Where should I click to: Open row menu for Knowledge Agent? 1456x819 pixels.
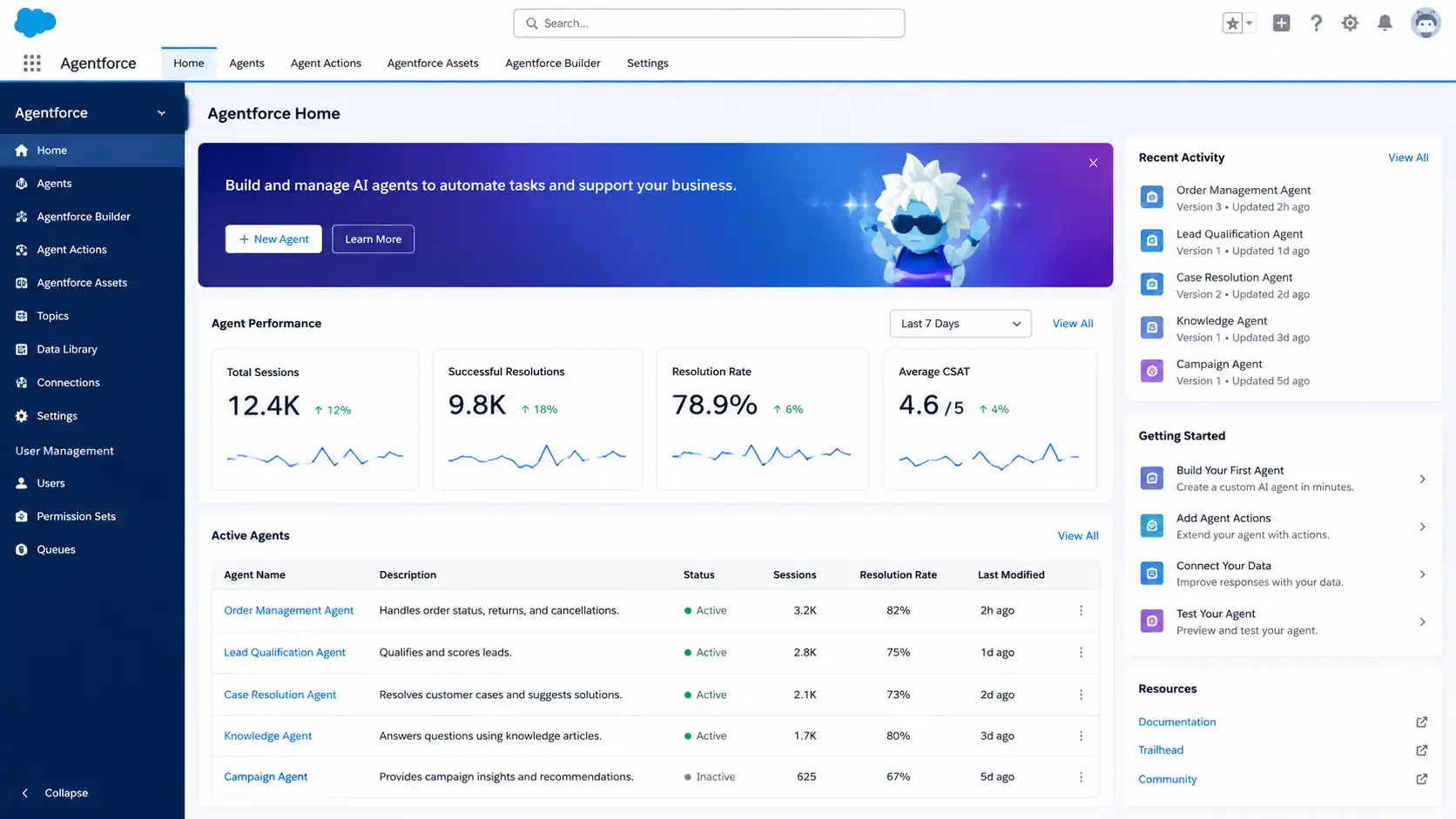pos(1081,736)
